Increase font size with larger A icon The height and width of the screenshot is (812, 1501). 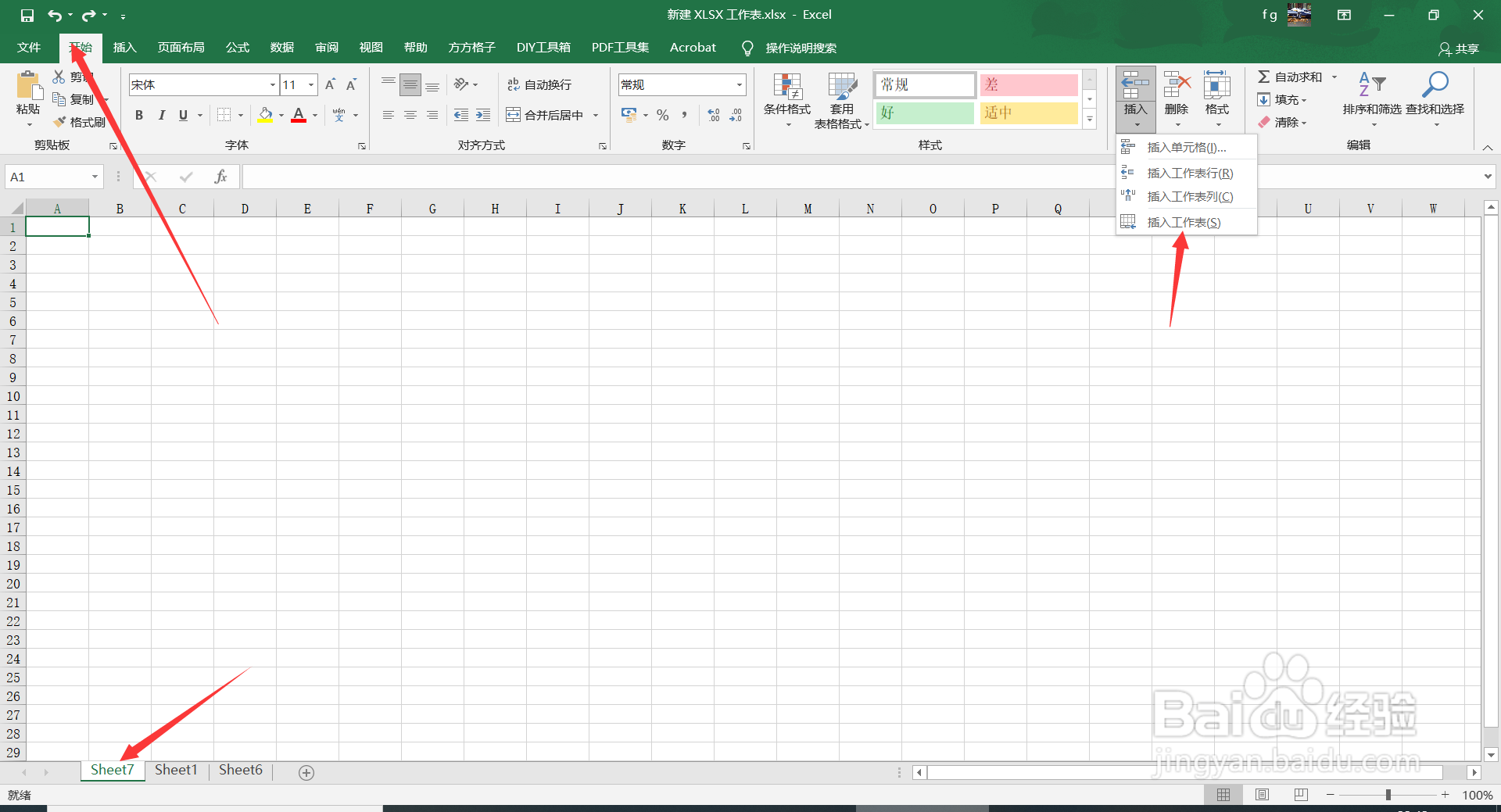click(x=331, y=84)
